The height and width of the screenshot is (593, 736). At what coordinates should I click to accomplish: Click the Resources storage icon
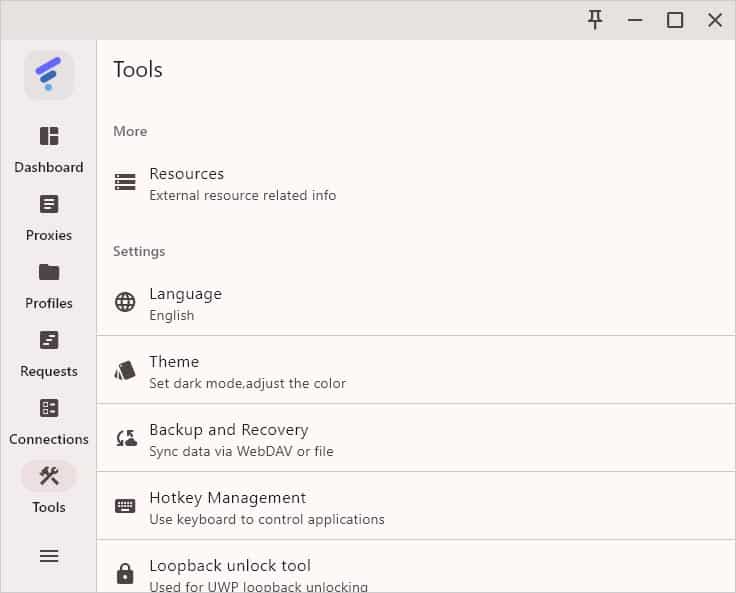point(125,182)
